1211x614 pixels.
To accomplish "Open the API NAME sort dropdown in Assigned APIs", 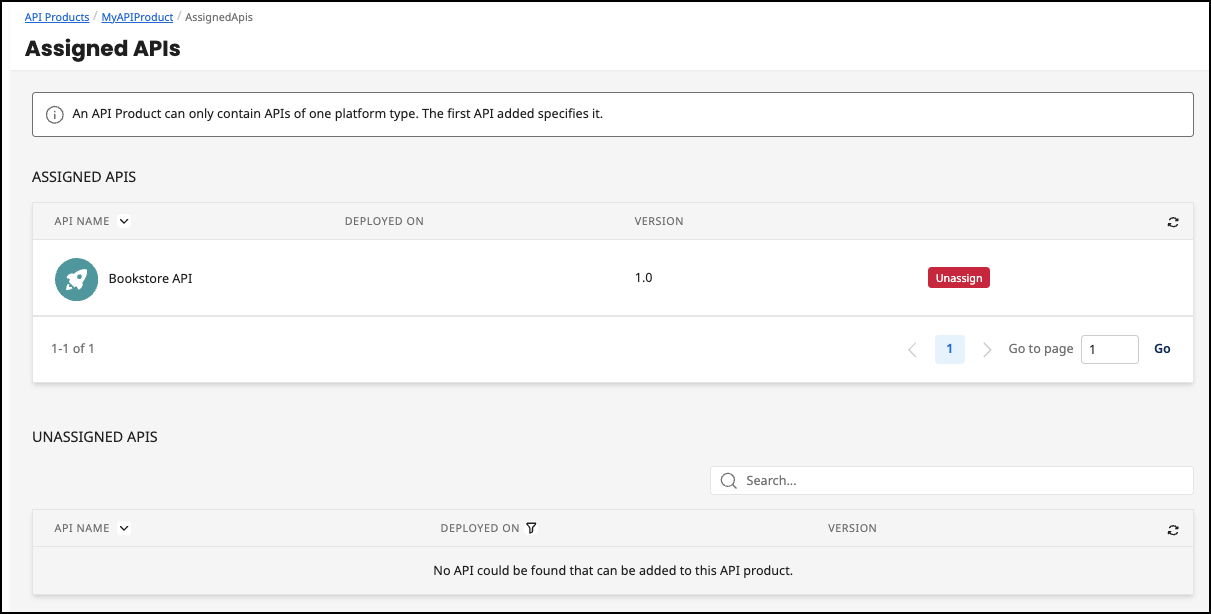I will [x=122, y=221].
